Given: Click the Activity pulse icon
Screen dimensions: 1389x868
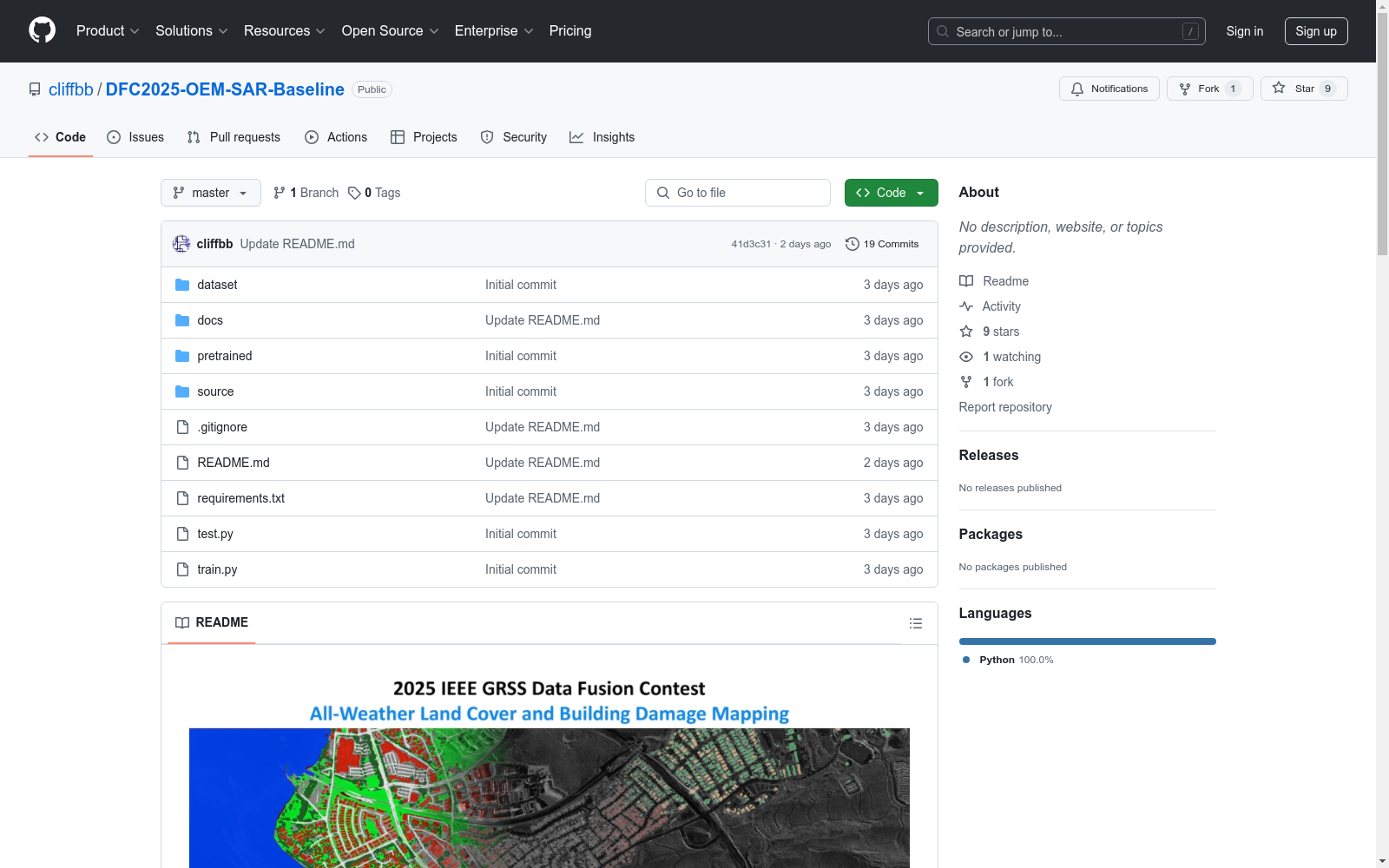Looking at the screenshot, I should point(966,306).
